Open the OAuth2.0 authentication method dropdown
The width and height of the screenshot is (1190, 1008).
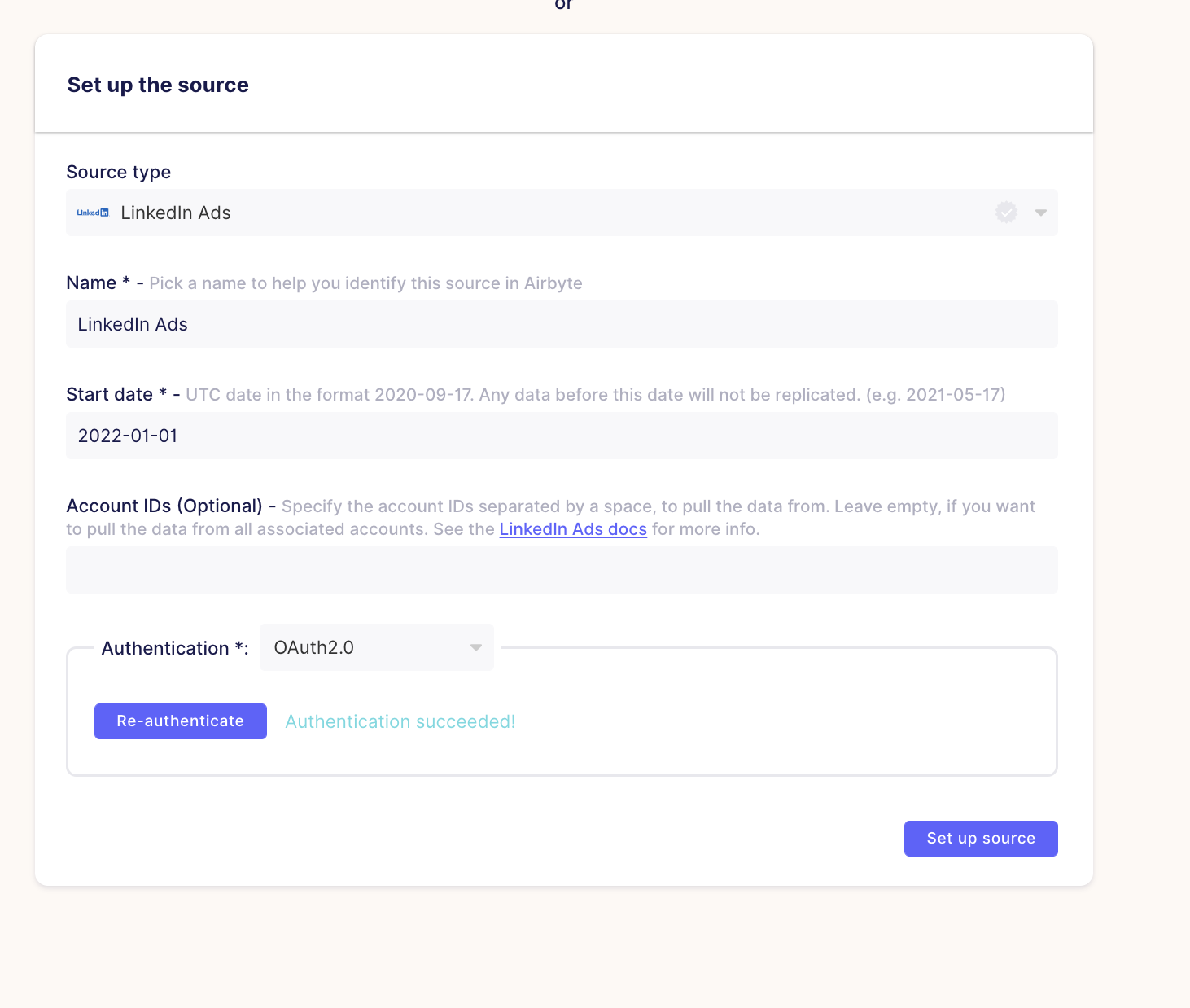point(376,647)
